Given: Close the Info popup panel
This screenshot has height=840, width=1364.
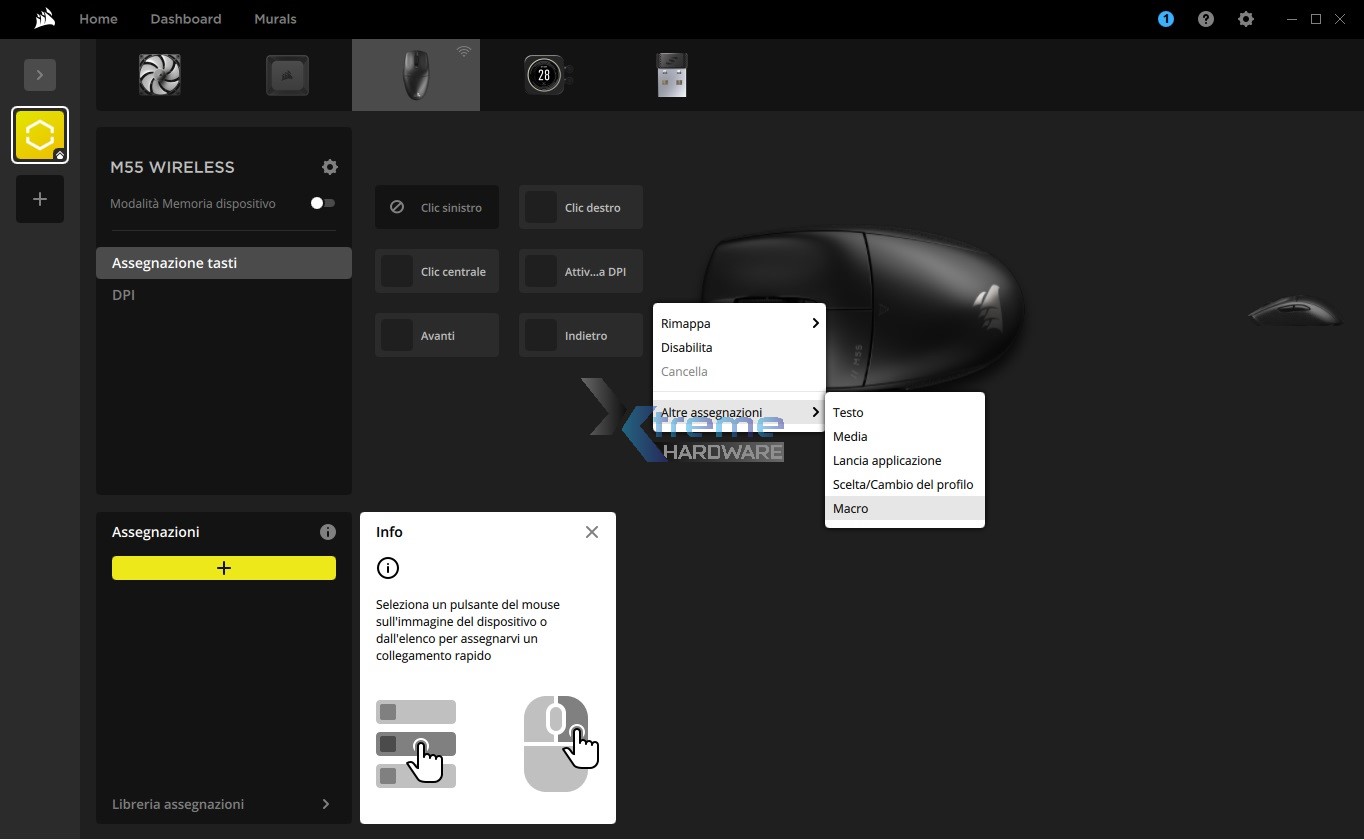Looking at the screenshot, I should [592, 532].
